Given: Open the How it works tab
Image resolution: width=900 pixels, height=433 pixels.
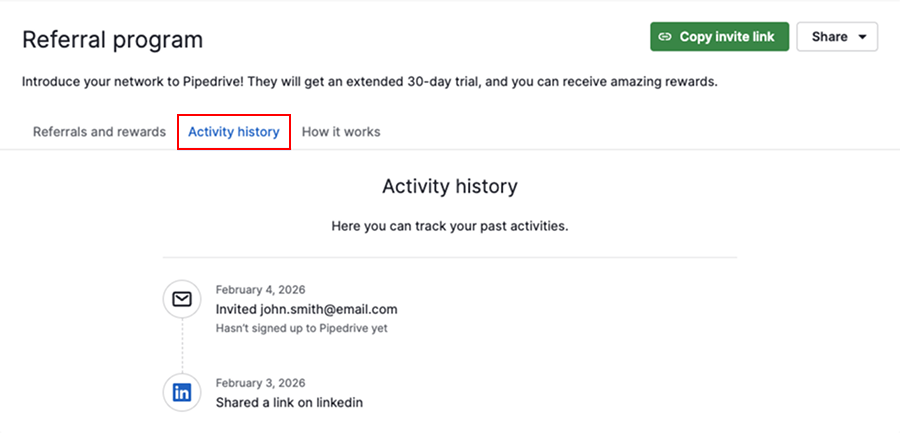Looking at the screenshot, I should point(341,132).
